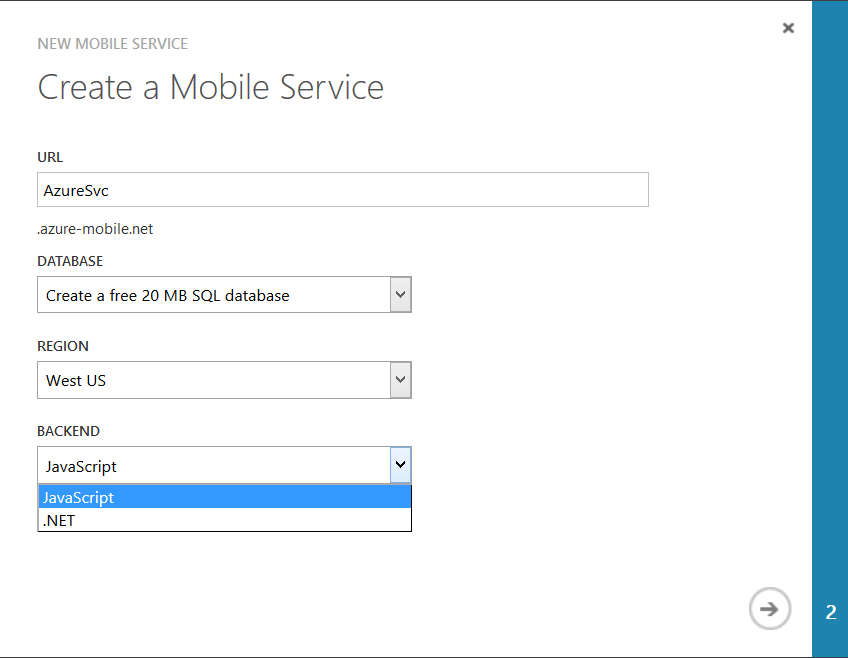Click the blue wizard progress sidebar
The width and height of the screenshot is (848, 658).
(x=830, y=300)
